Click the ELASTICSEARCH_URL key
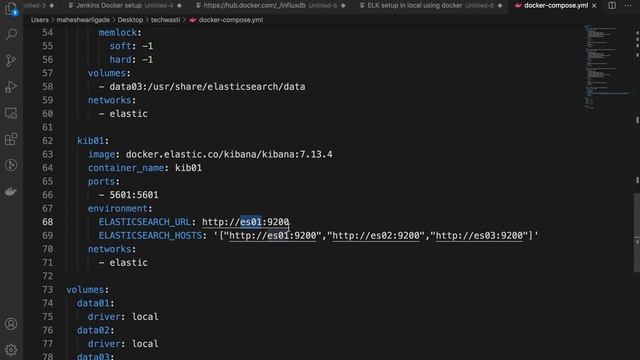The width and height of the screenshot is (640, 360). tap(144, 222)
